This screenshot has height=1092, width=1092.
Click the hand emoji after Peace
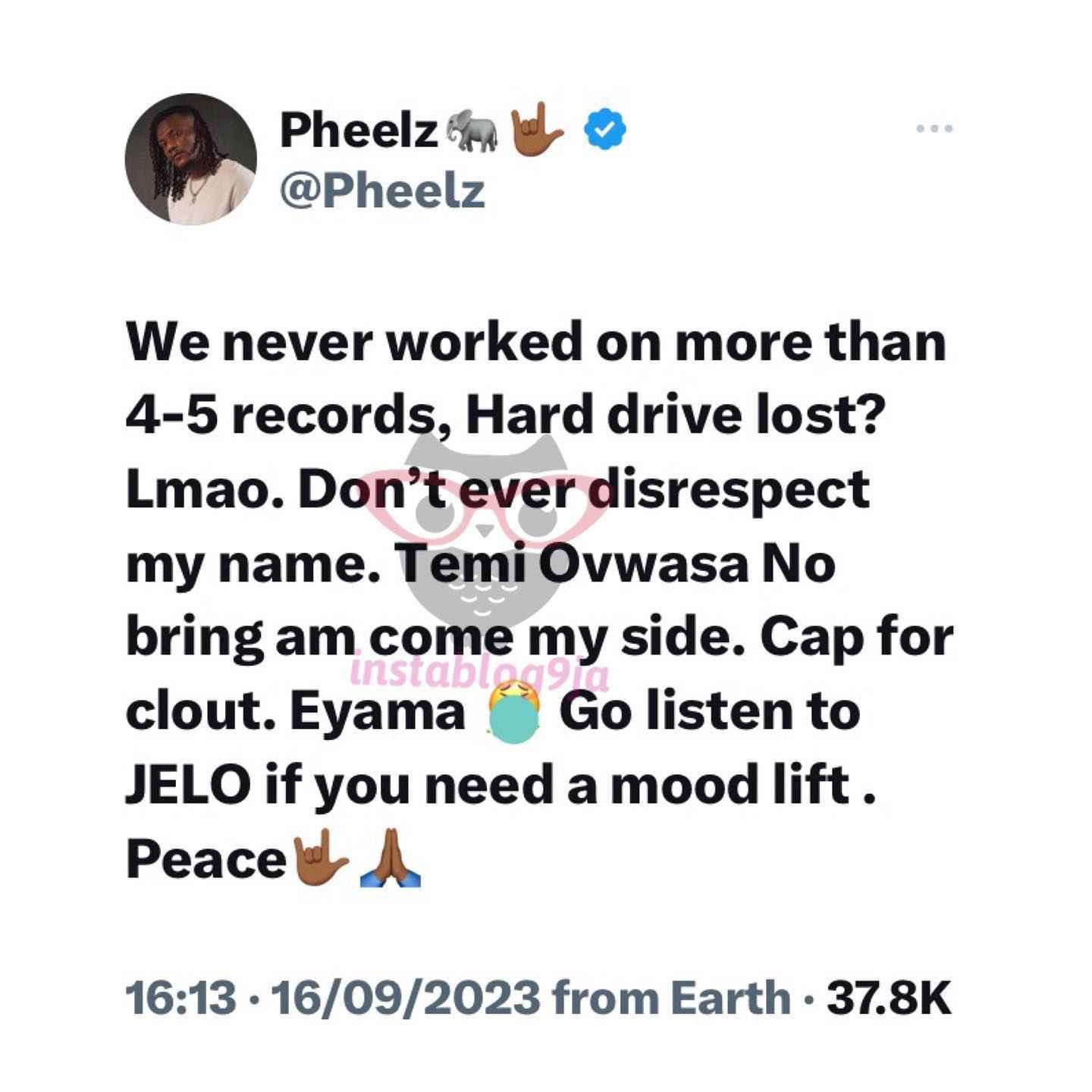coord(319,860)
